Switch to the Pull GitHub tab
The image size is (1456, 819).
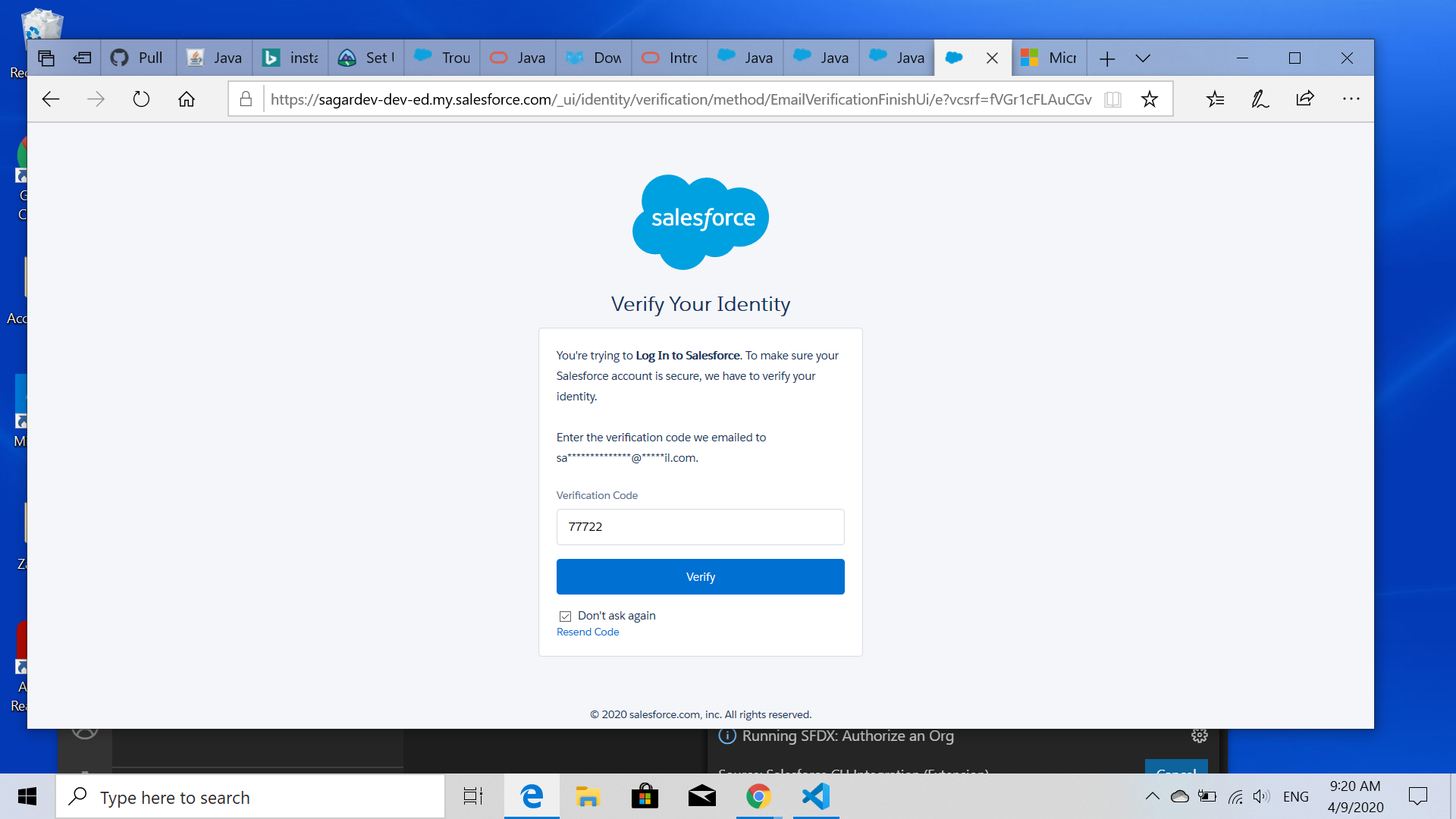(138, 58)
